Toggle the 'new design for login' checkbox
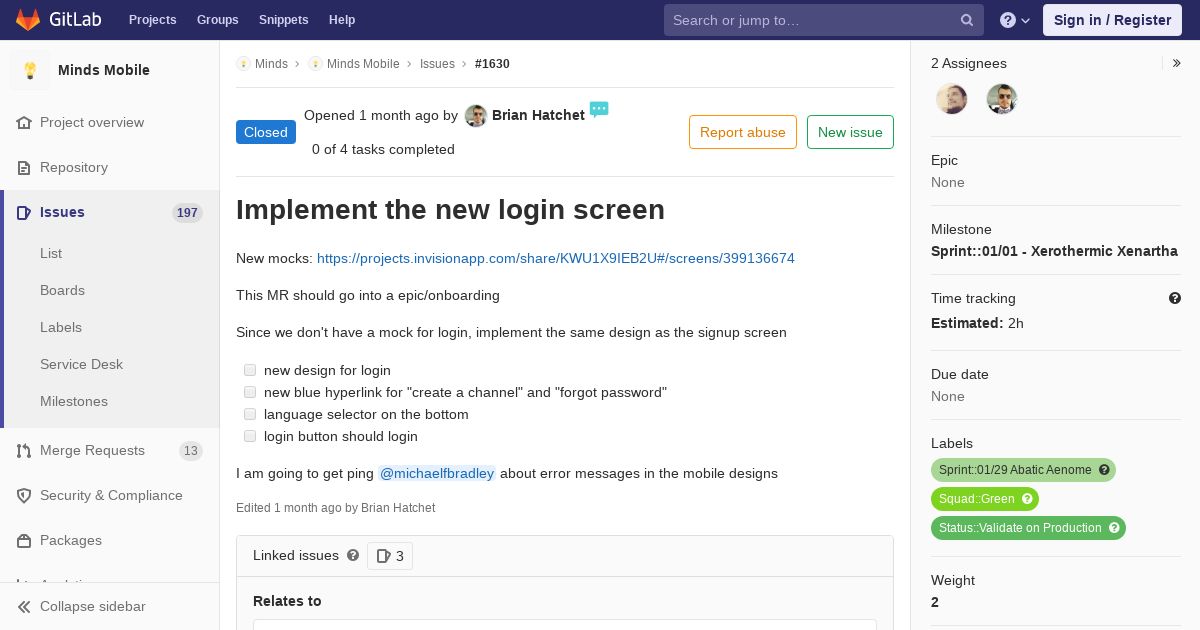The height and width of the screenshot is (630, 1200). [250, 370]
